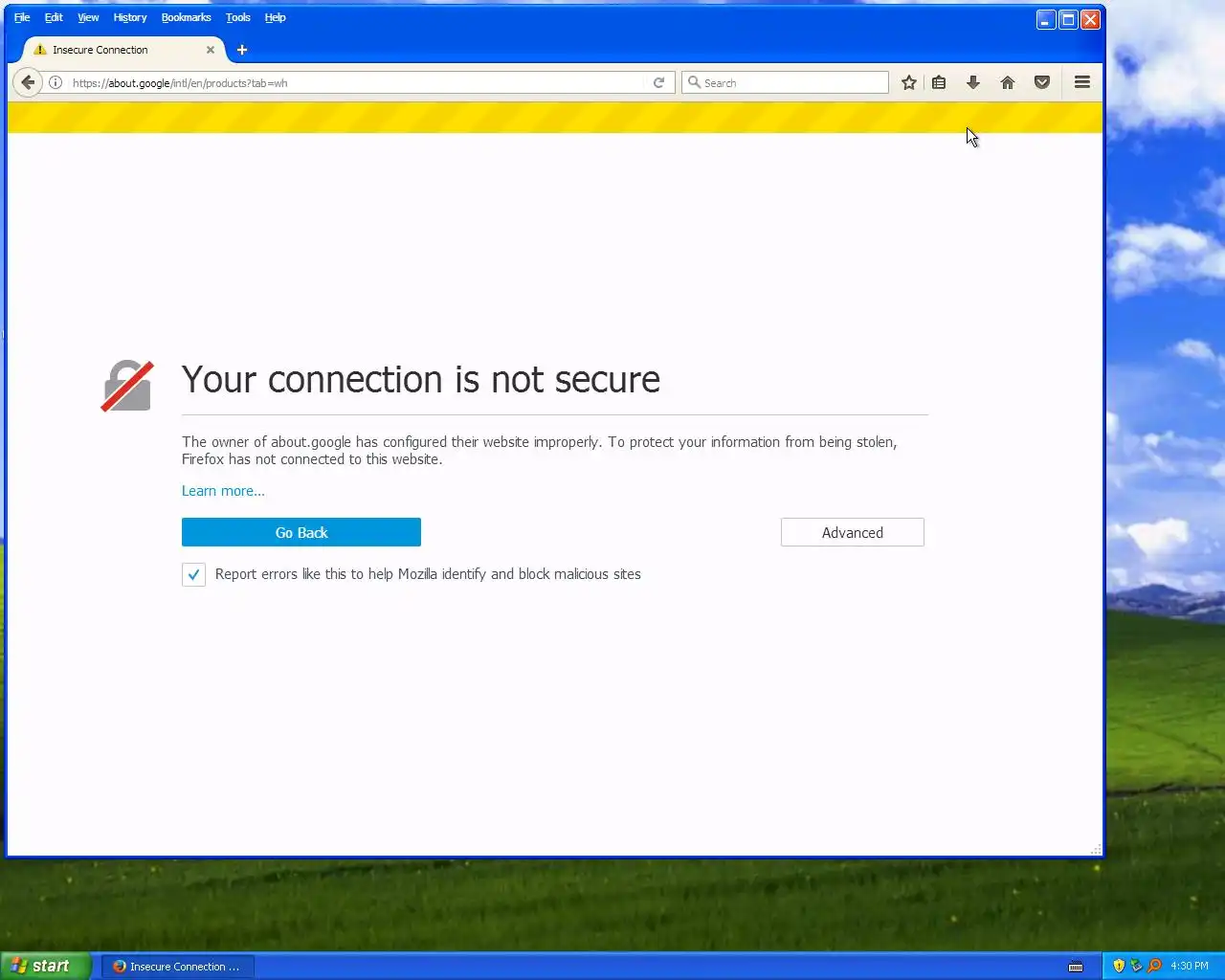The image size is (1225, 980).
Task: Click the search magnifier icon
Action: click(x=695, y=83)
